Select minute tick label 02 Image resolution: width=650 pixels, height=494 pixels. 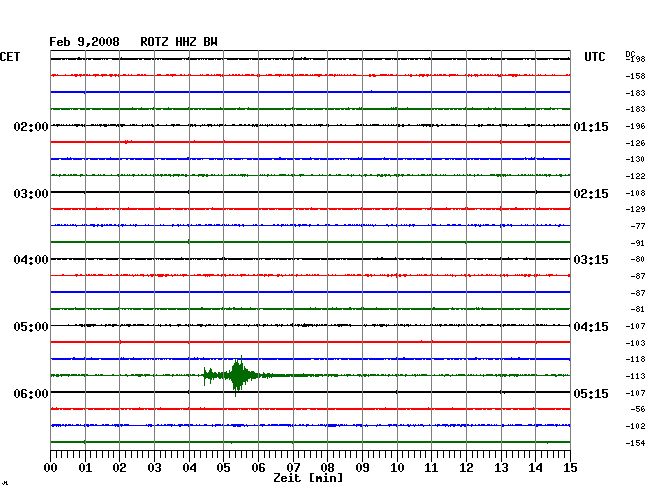coord(119,468)
